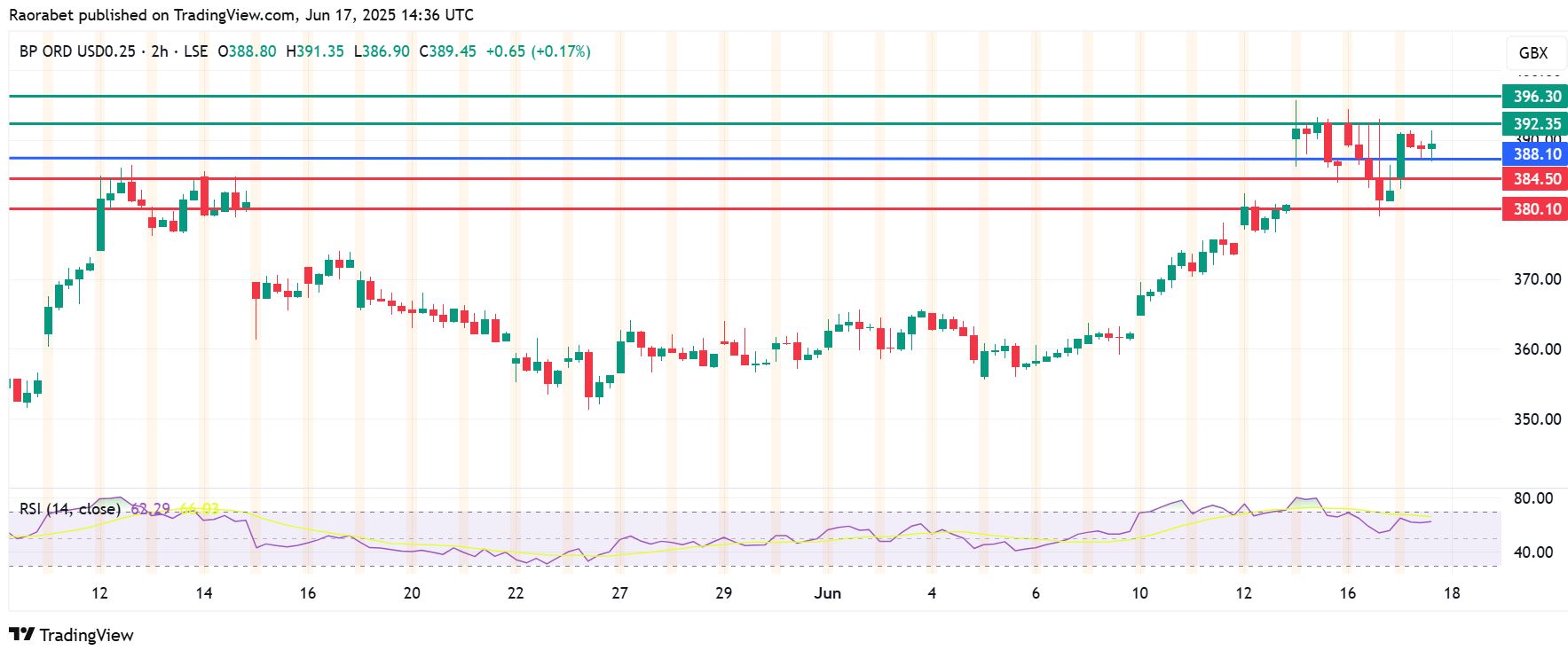Select the 392.35 green price label
Image resolution: width=1568 pixels, height=650 pixels.
pos(1533,123)
